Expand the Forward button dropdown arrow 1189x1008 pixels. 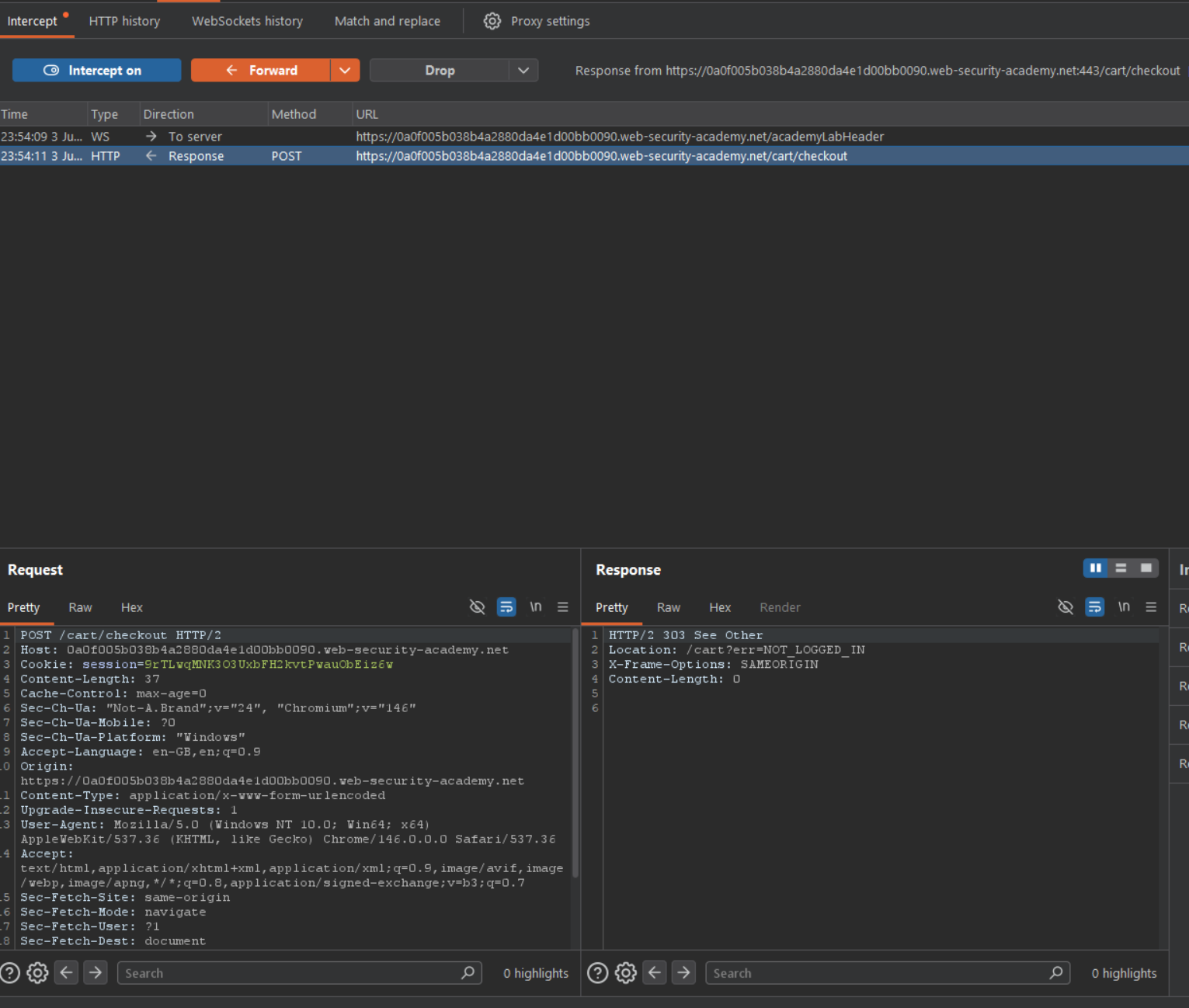coord(345,71)
